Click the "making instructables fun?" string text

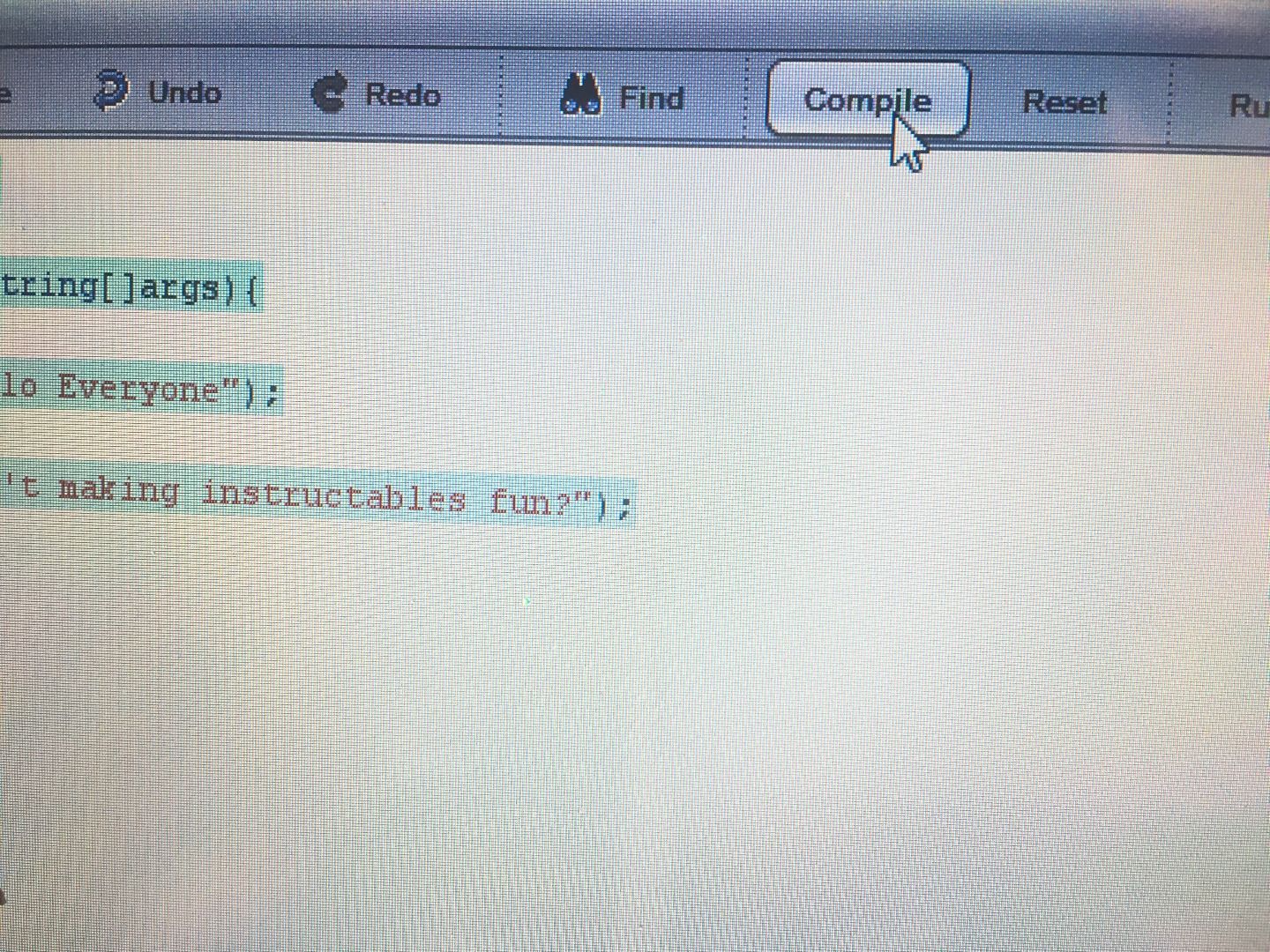point(309,495)
